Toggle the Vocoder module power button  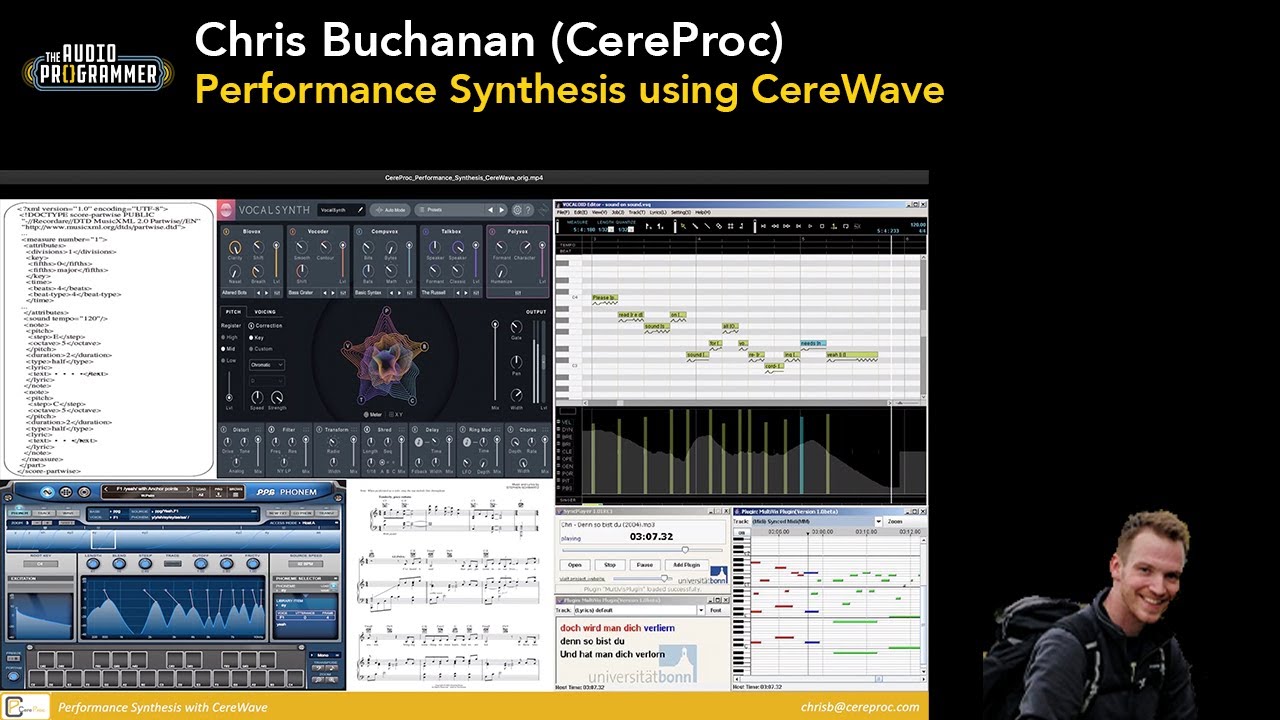tap(292, 232)
